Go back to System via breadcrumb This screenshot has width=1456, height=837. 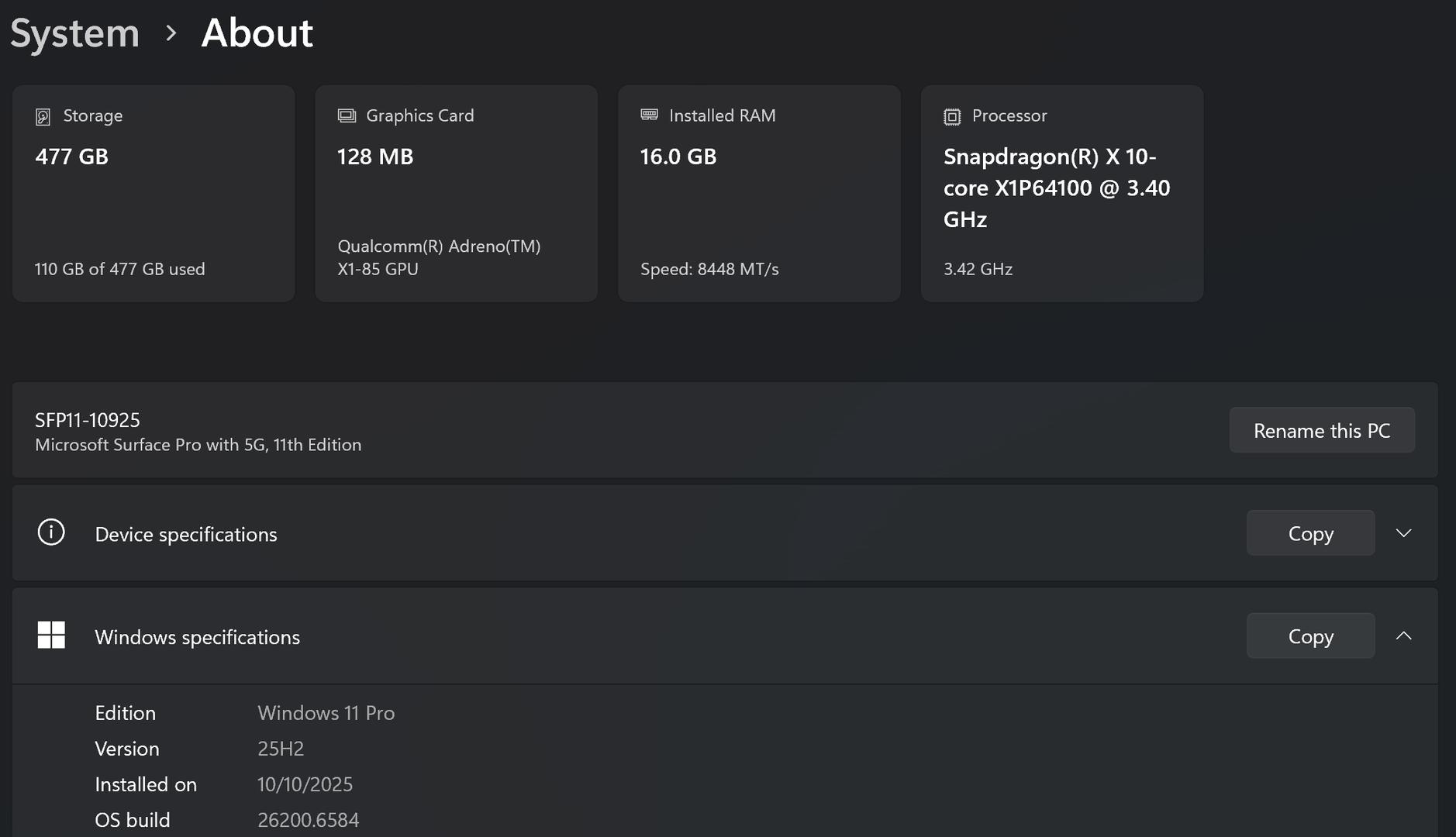click(x=74, y=33)
